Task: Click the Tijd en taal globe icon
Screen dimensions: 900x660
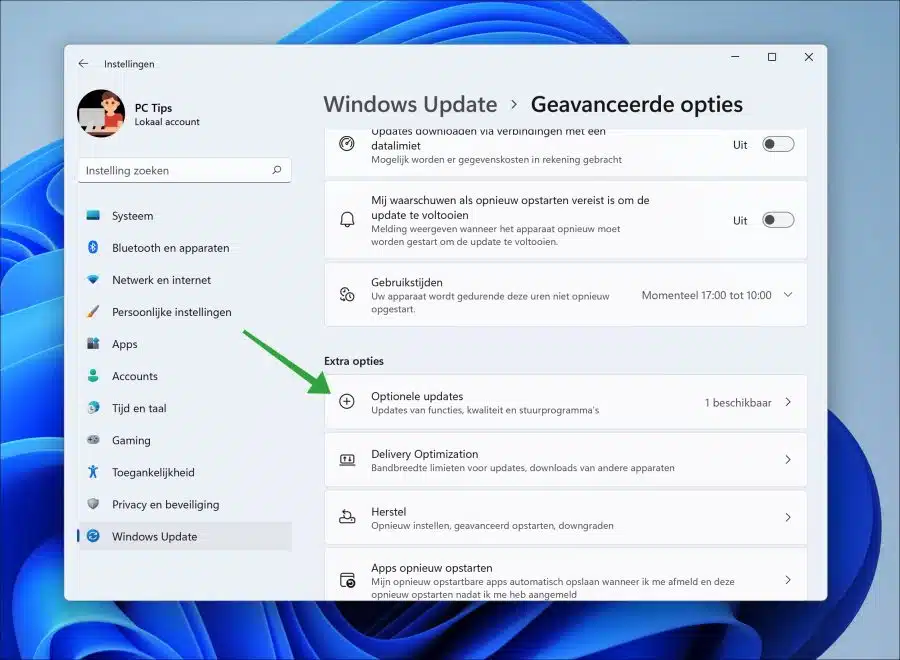Action: pos(93,407)
